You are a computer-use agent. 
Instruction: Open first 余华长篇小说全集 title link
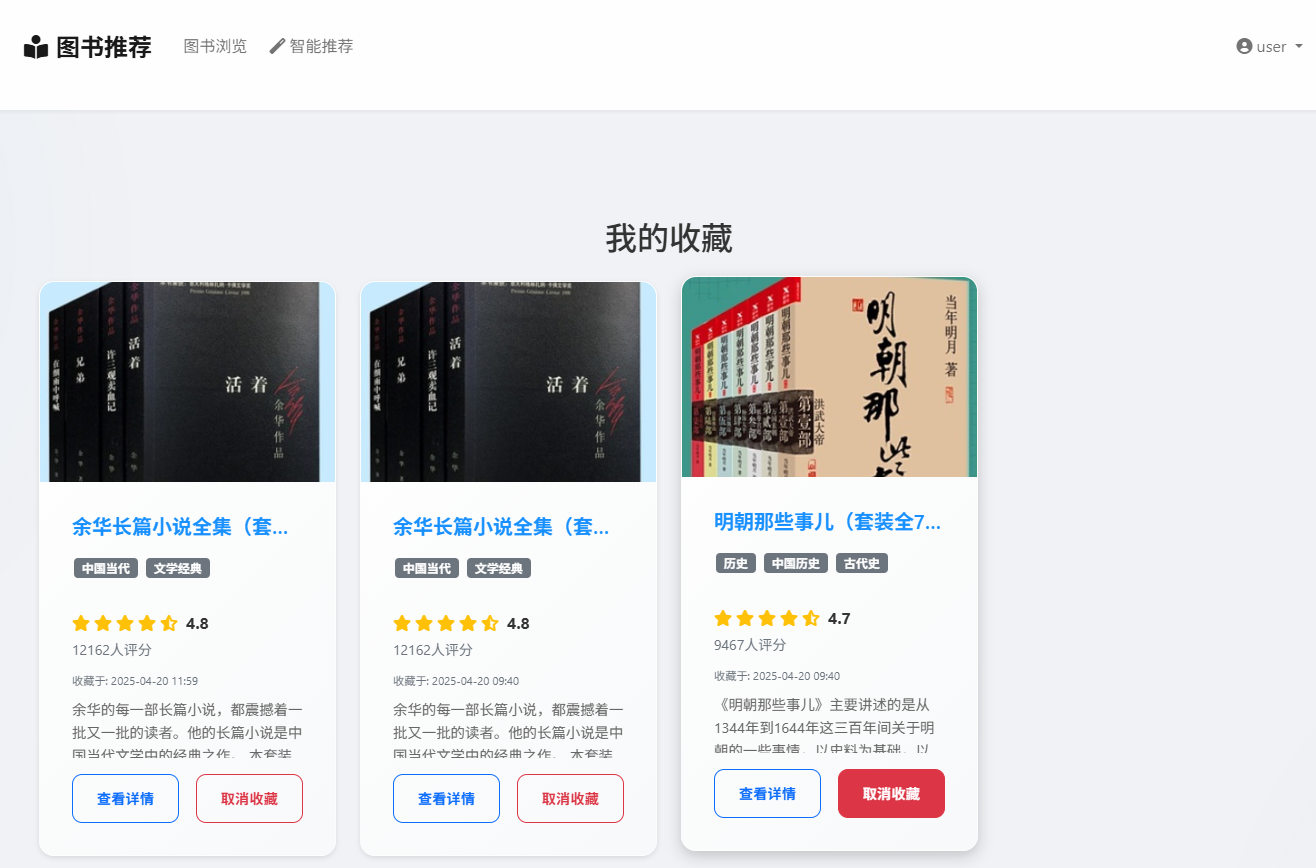180,527
